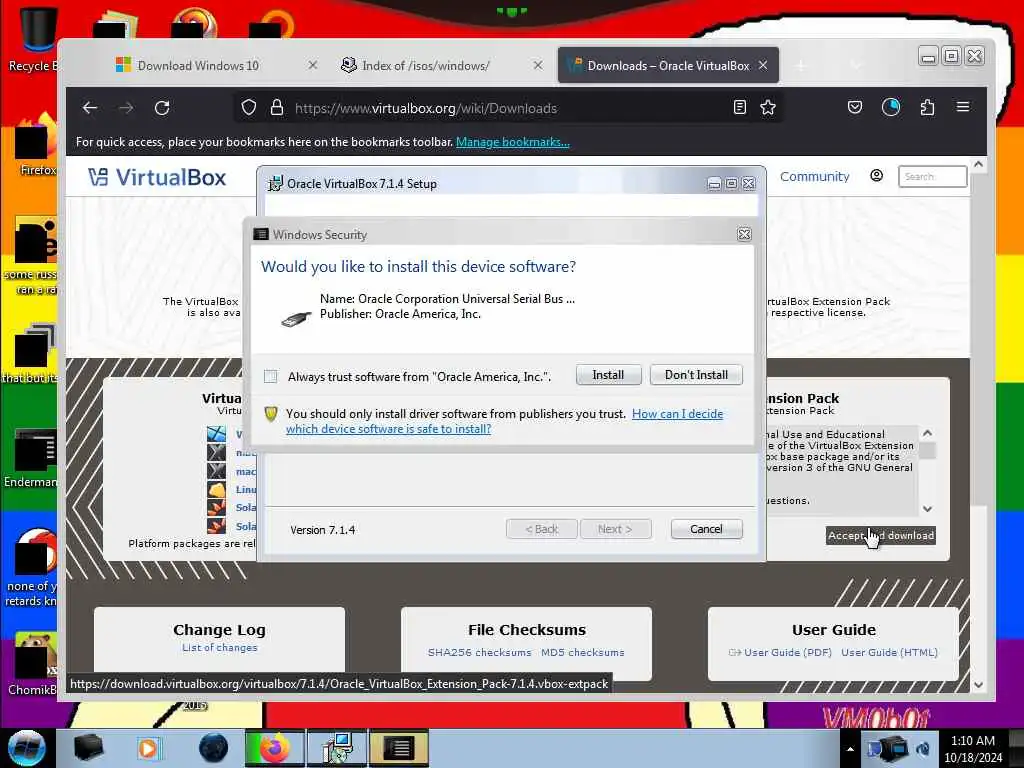Close the Index of isos tab
This screenshot has width=1024, height=768.
(x=538, y=65)
